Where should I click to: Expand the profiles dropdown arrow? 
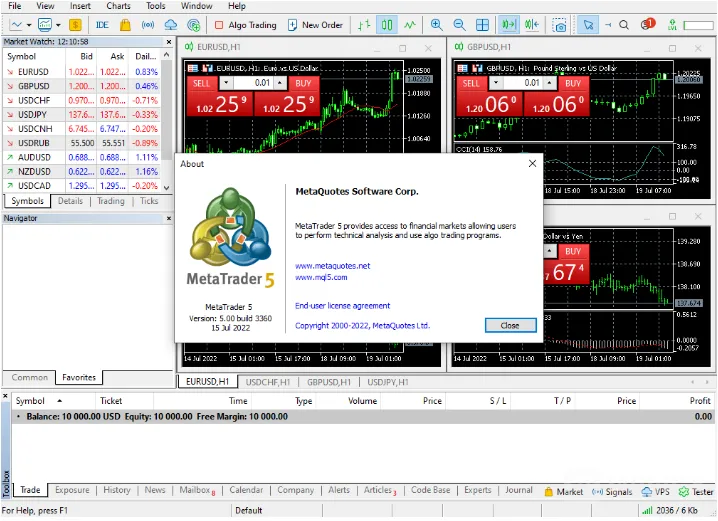click(x=58, y=25)
